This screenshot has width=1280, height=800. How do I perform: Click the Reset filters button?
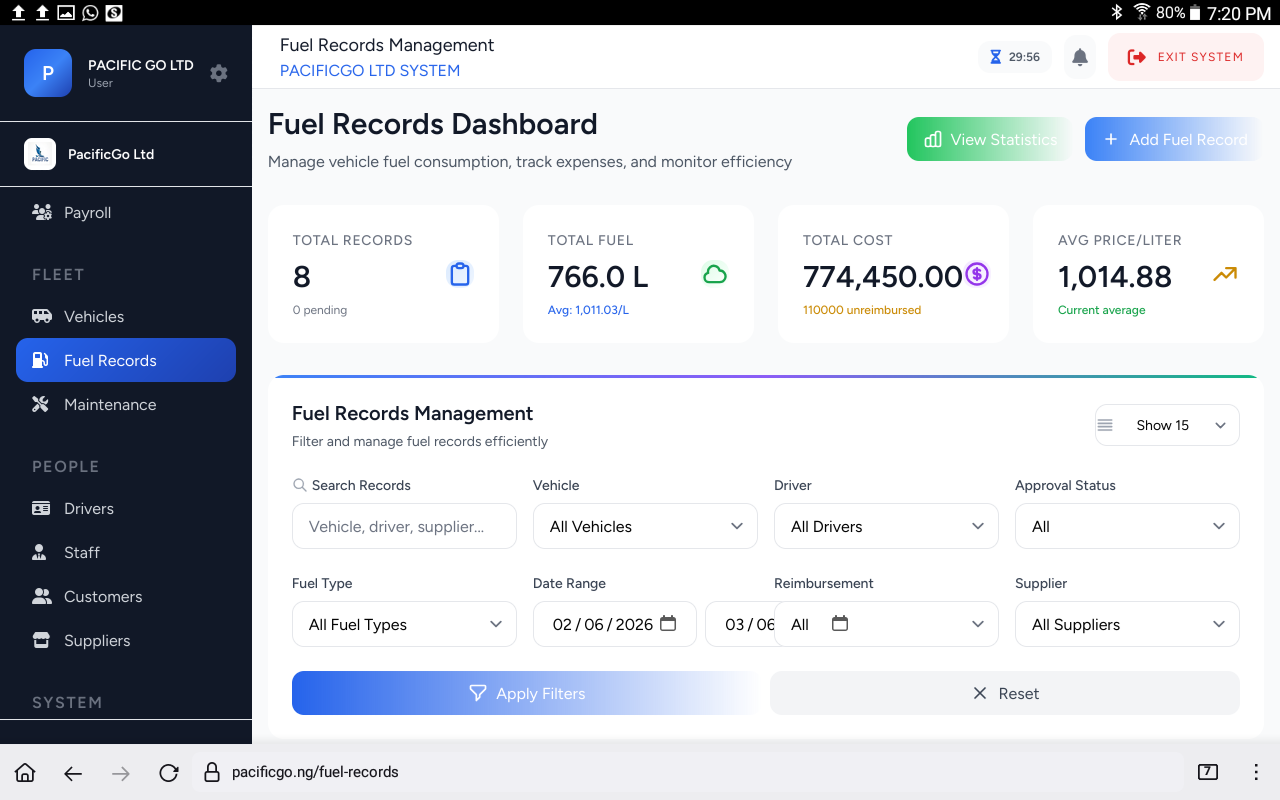point(1004,693)
